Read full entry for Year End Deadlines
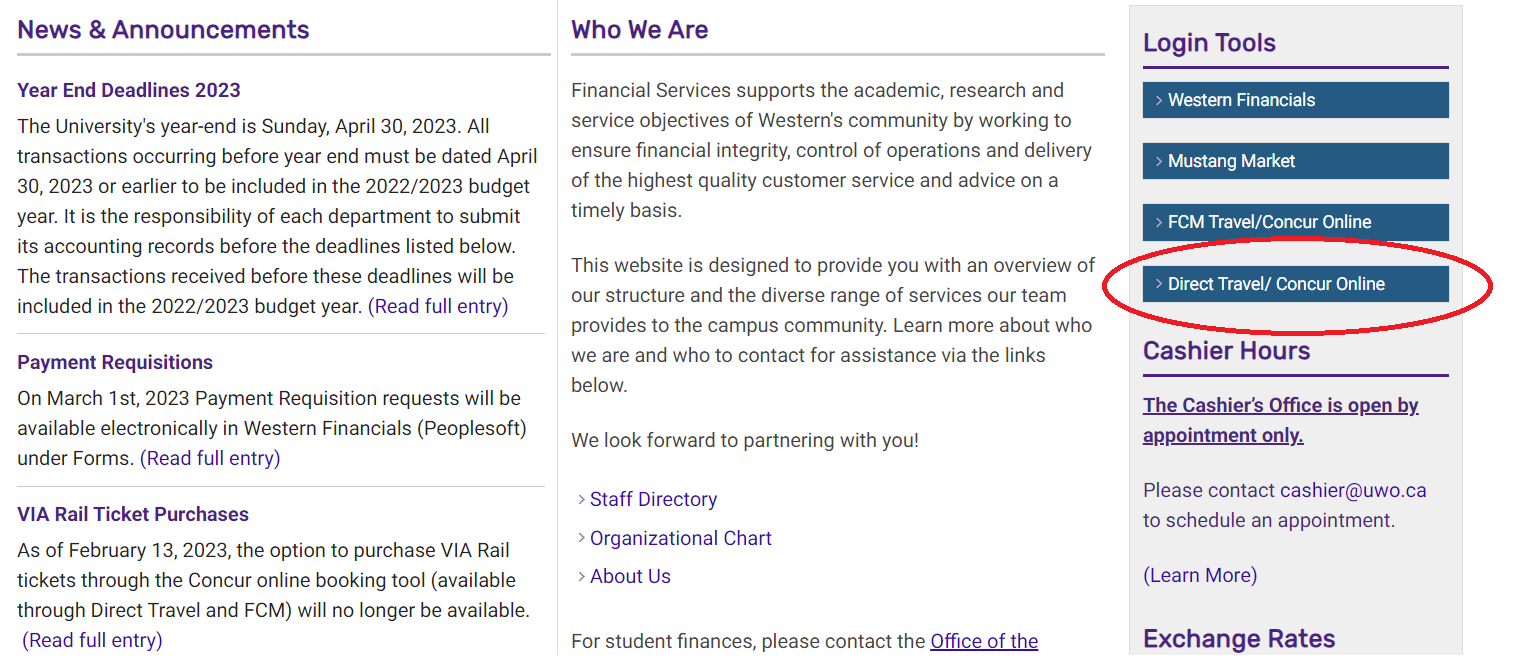Image resolution: width=1517 pixels, height=662 pixels. 438,306
